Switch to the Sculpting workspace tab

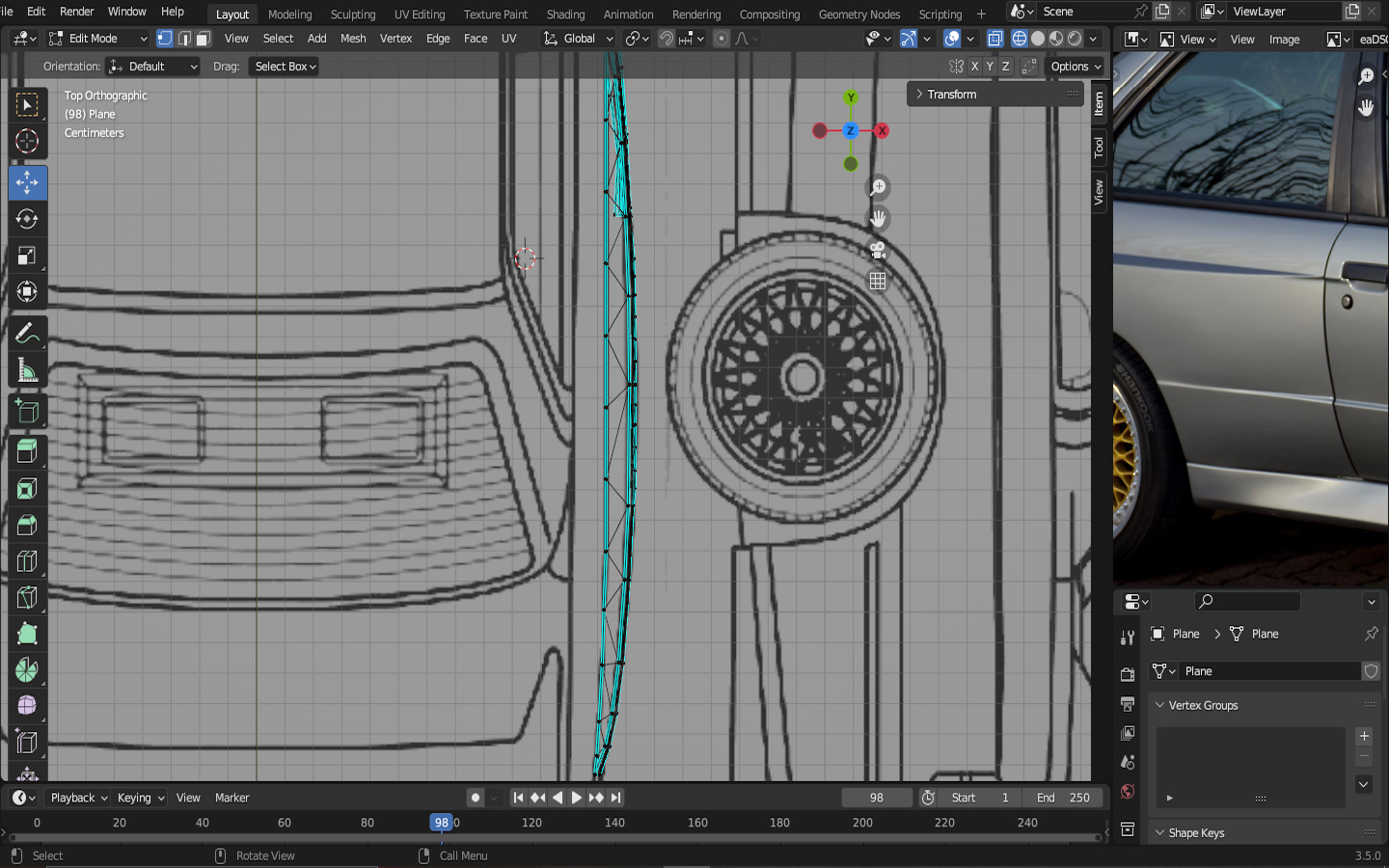(x=352, y=14)
